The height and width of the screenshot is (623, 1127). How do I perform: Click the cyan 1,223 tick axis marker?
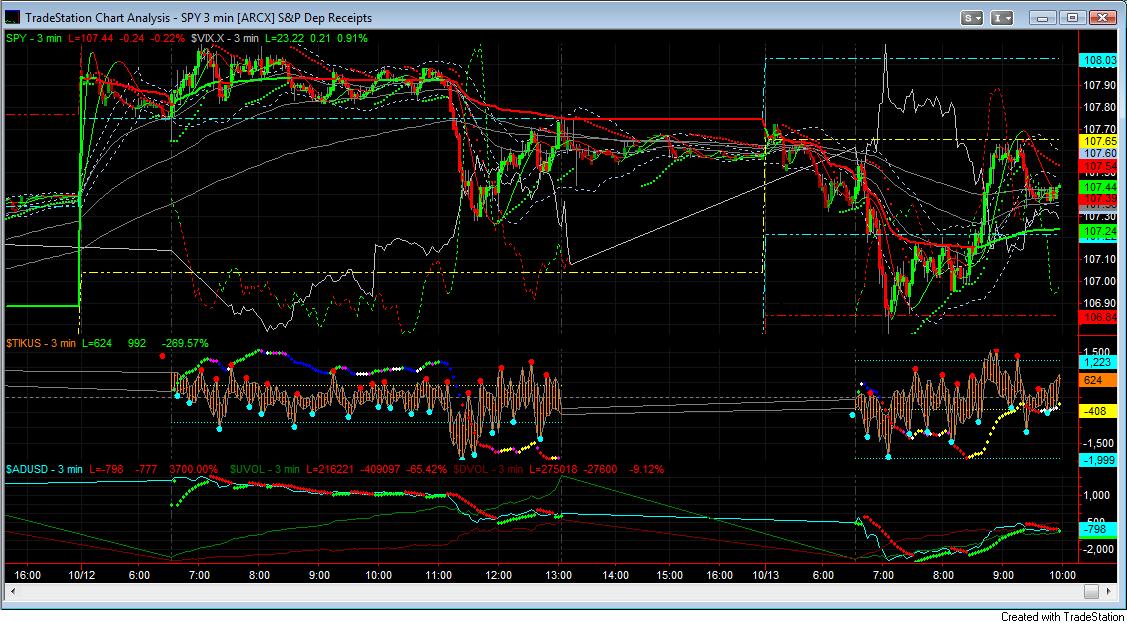(x=1099, y=362)
